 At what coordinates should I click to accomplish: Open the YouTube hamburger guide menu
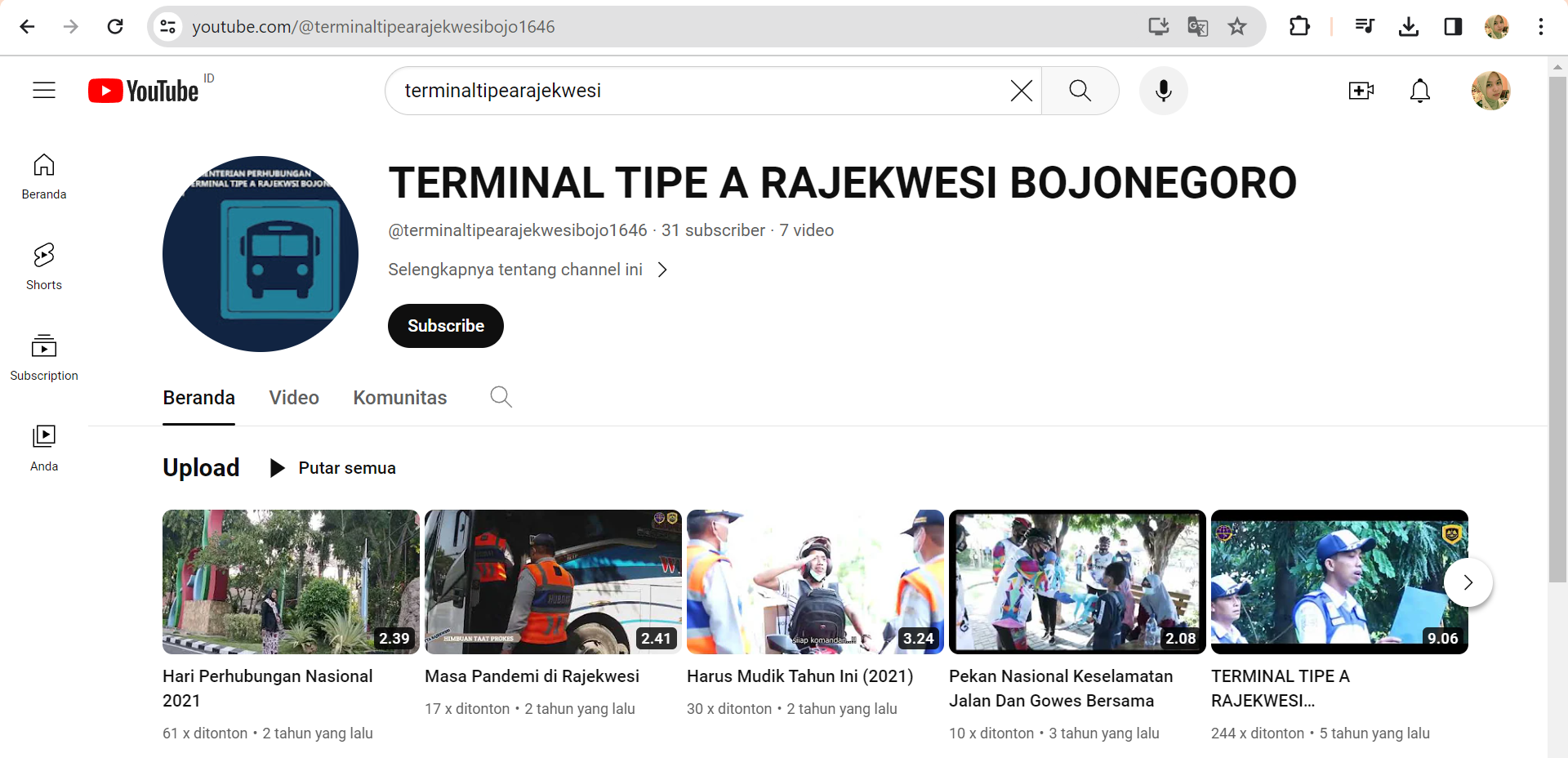click(x=44, y=90)
